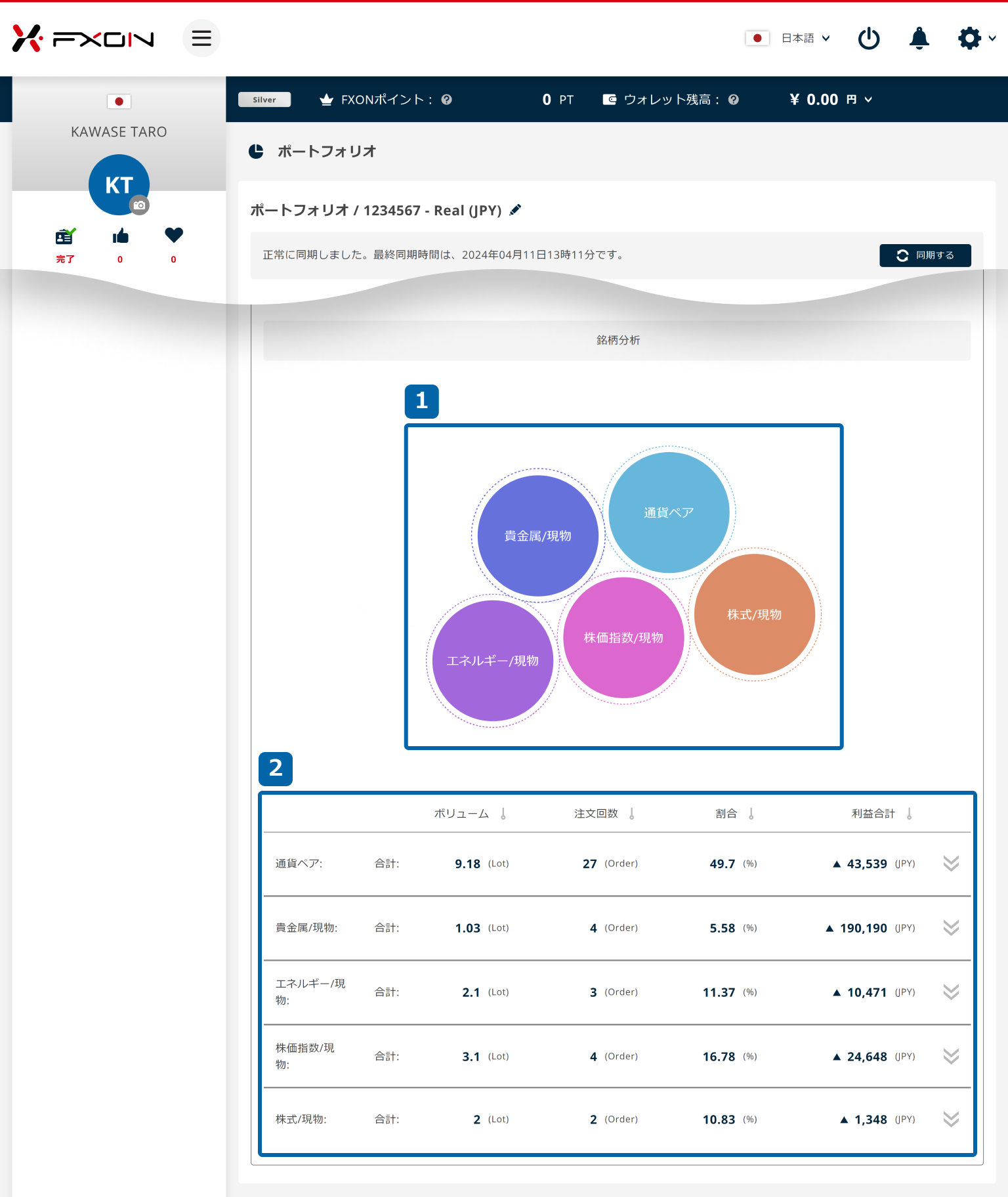Click the 株価指数/現物 bubble in the chart
The height and width of the screenshot is (1197, 1008).
[623, 638]
